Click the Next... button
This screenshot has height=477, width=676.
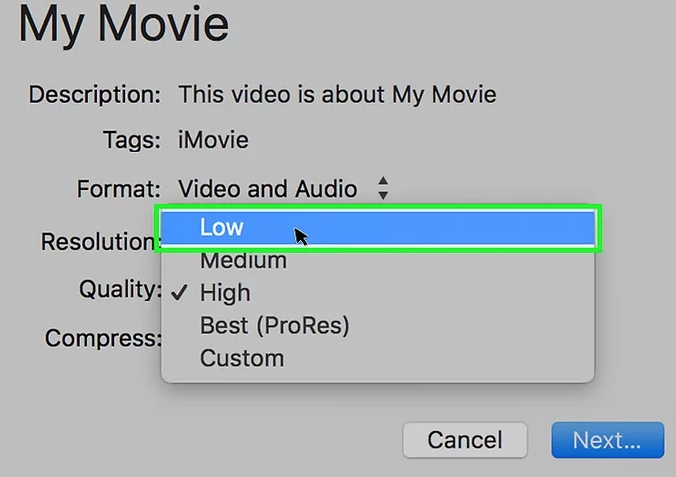(x=607, y=440)
